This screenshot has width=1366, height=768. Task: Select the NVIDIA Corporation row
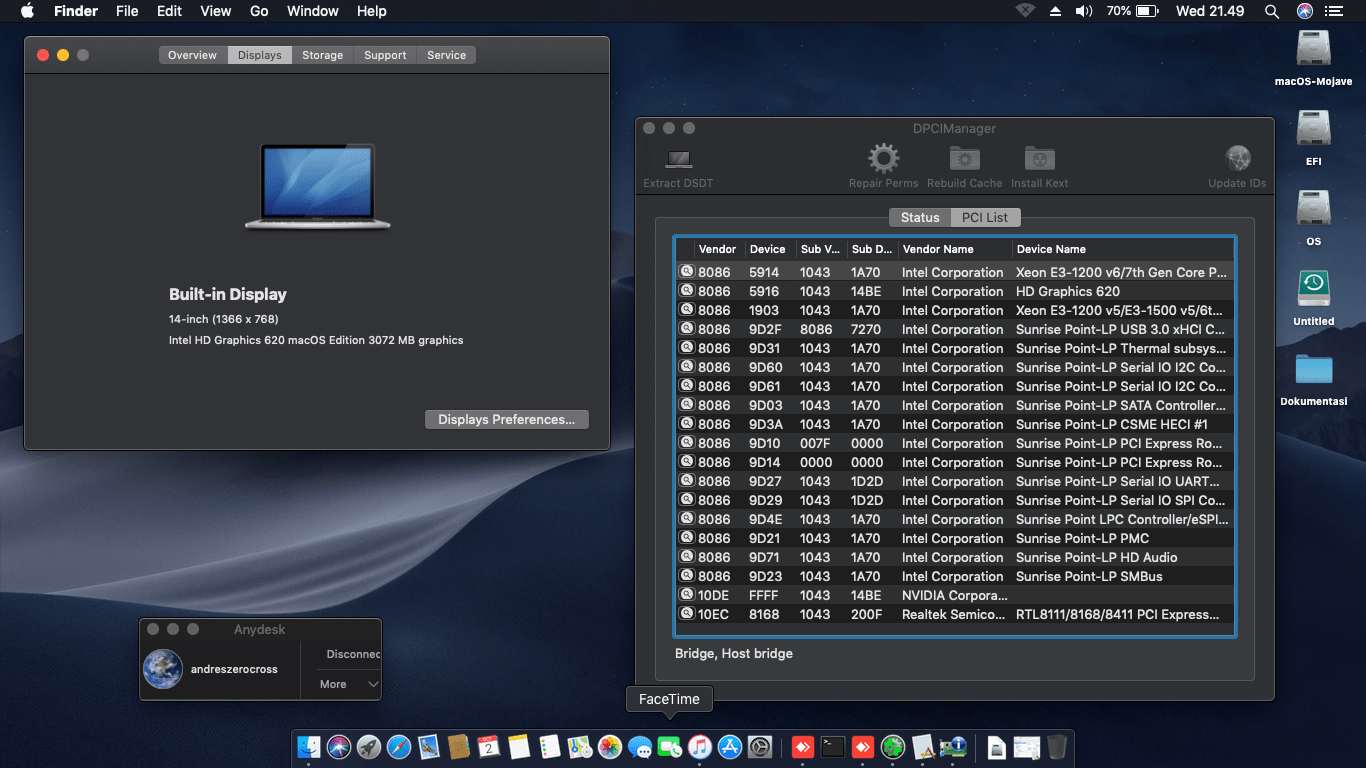pyautogui.click(x=950, y=595)
